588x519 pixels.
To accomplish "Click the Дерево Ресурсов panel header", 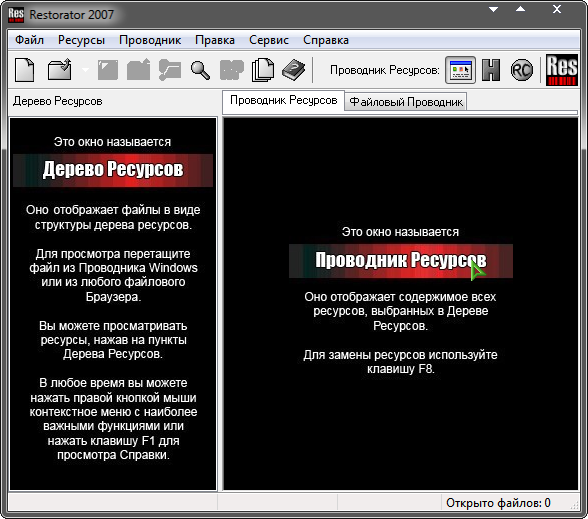I will pos(57,101).
